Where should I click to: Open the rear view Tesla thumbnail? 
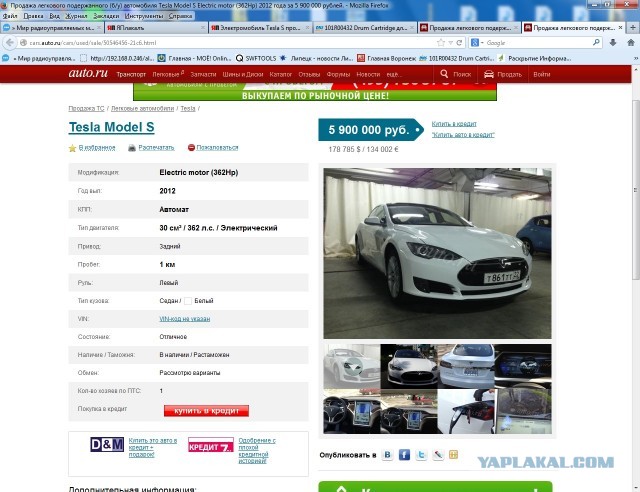[465, 366]
